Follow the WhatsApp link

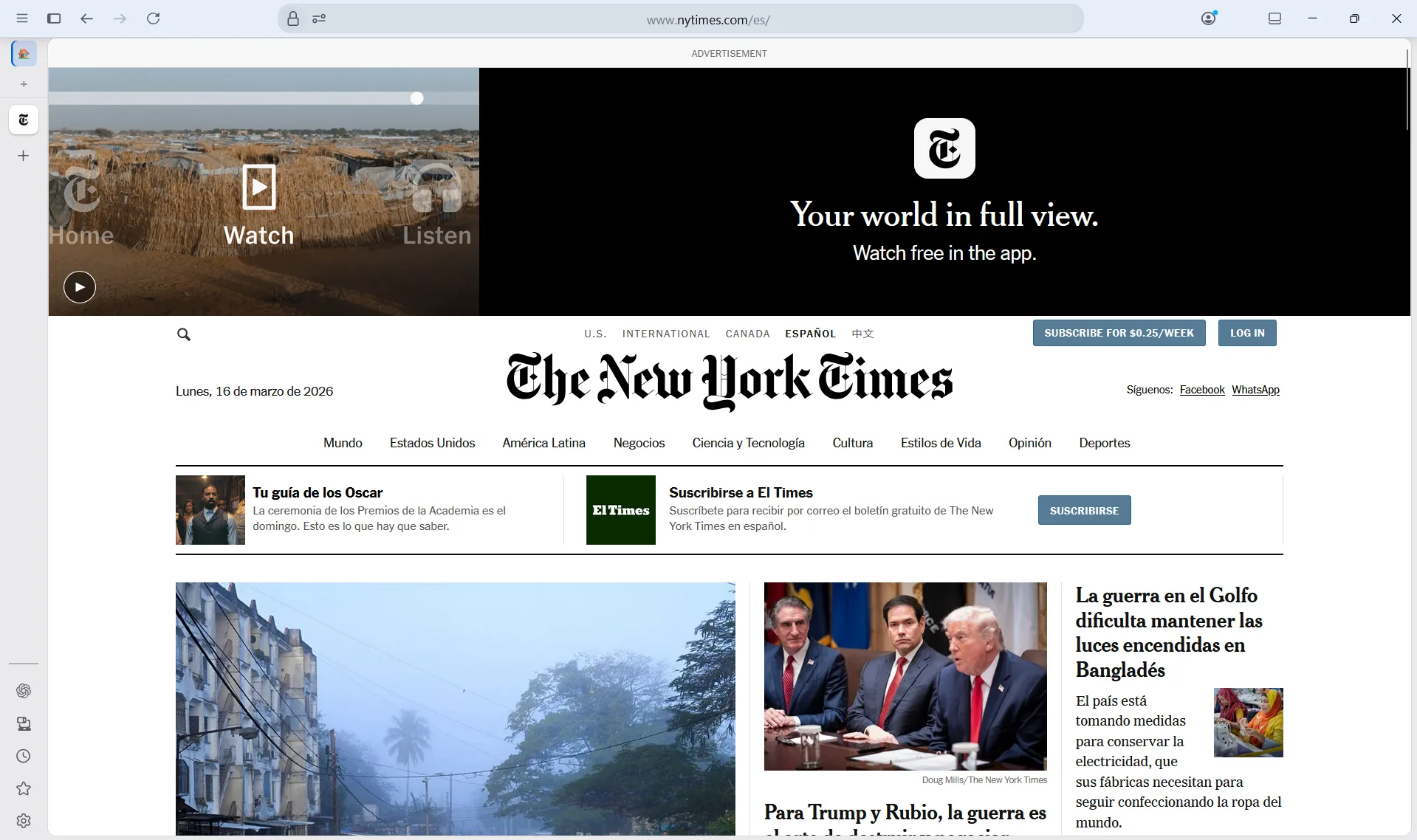1255,390
